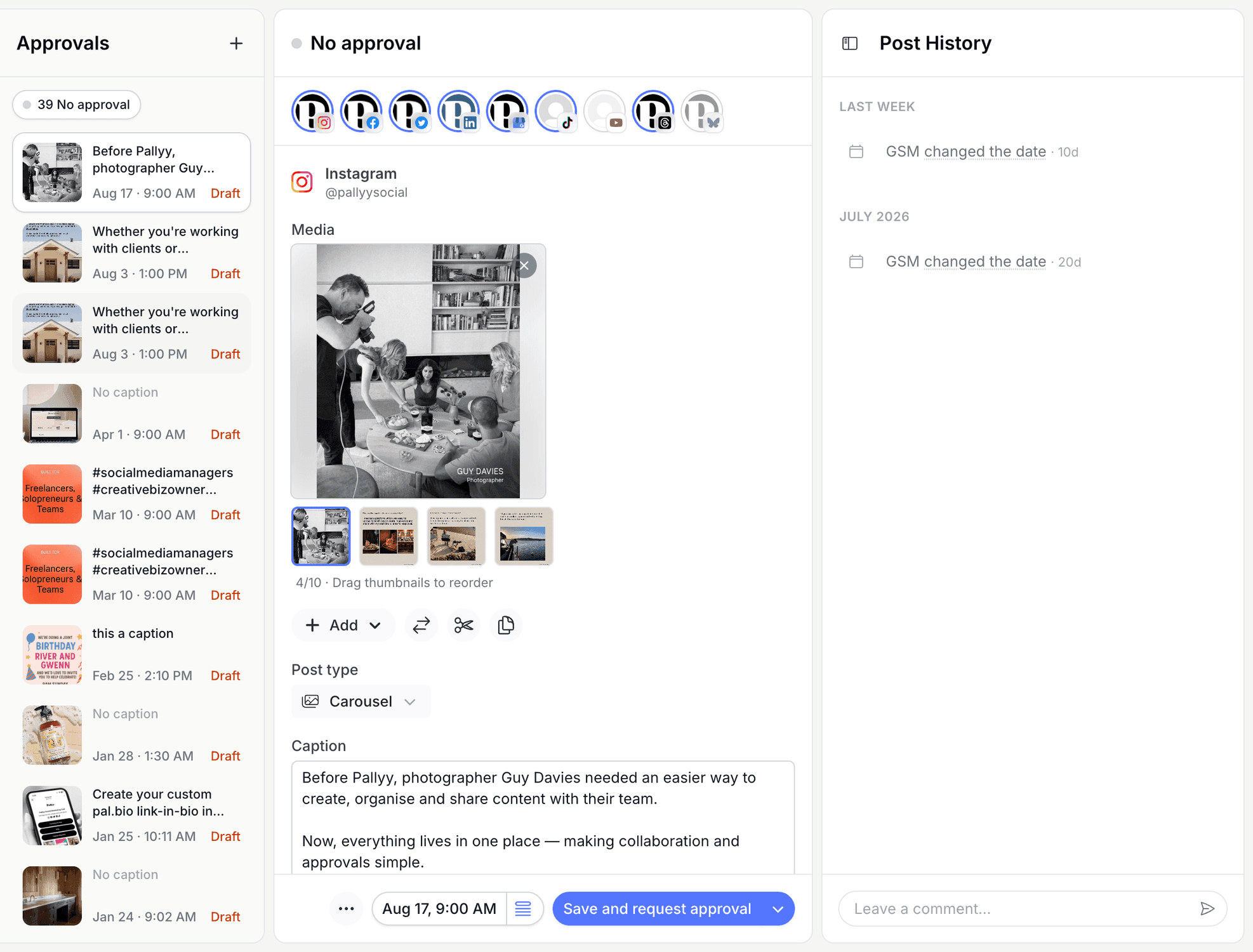This screenshot has width=1253, height=952.
Task: Expand the Save and request approval arrow
Action: (x=778, y=909)
